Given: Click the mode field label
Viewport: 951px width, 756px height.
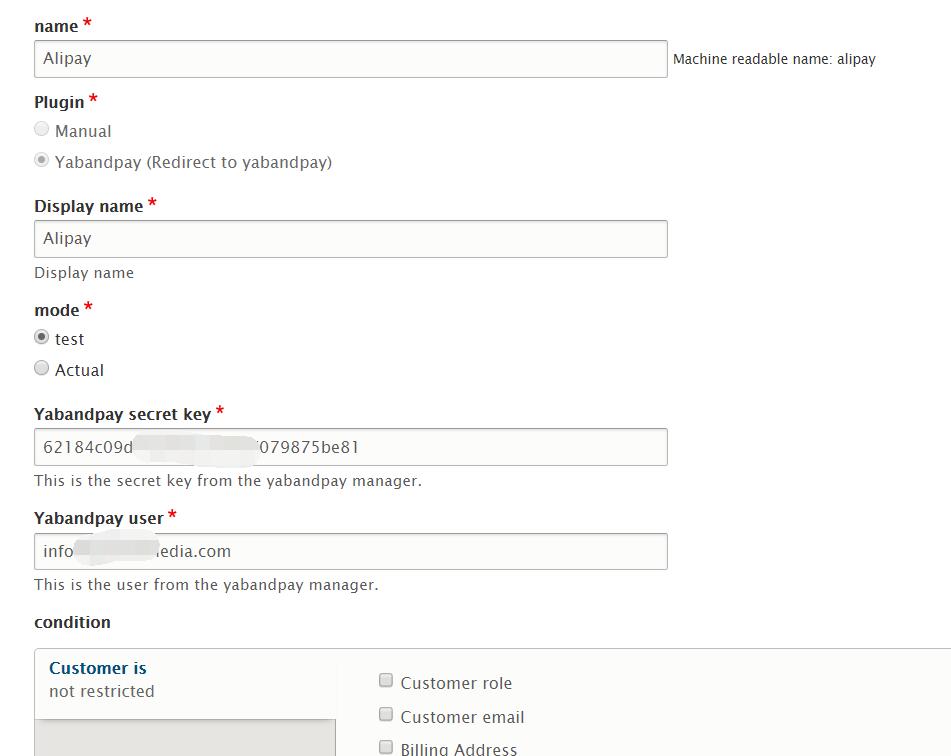Looking at the screenshot, I should point(56,310).
